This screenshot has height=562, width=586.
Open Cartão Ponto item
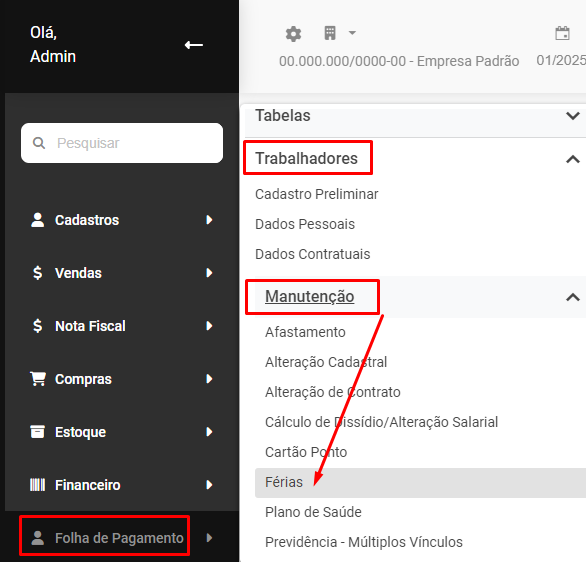click(x=306, y=452)
